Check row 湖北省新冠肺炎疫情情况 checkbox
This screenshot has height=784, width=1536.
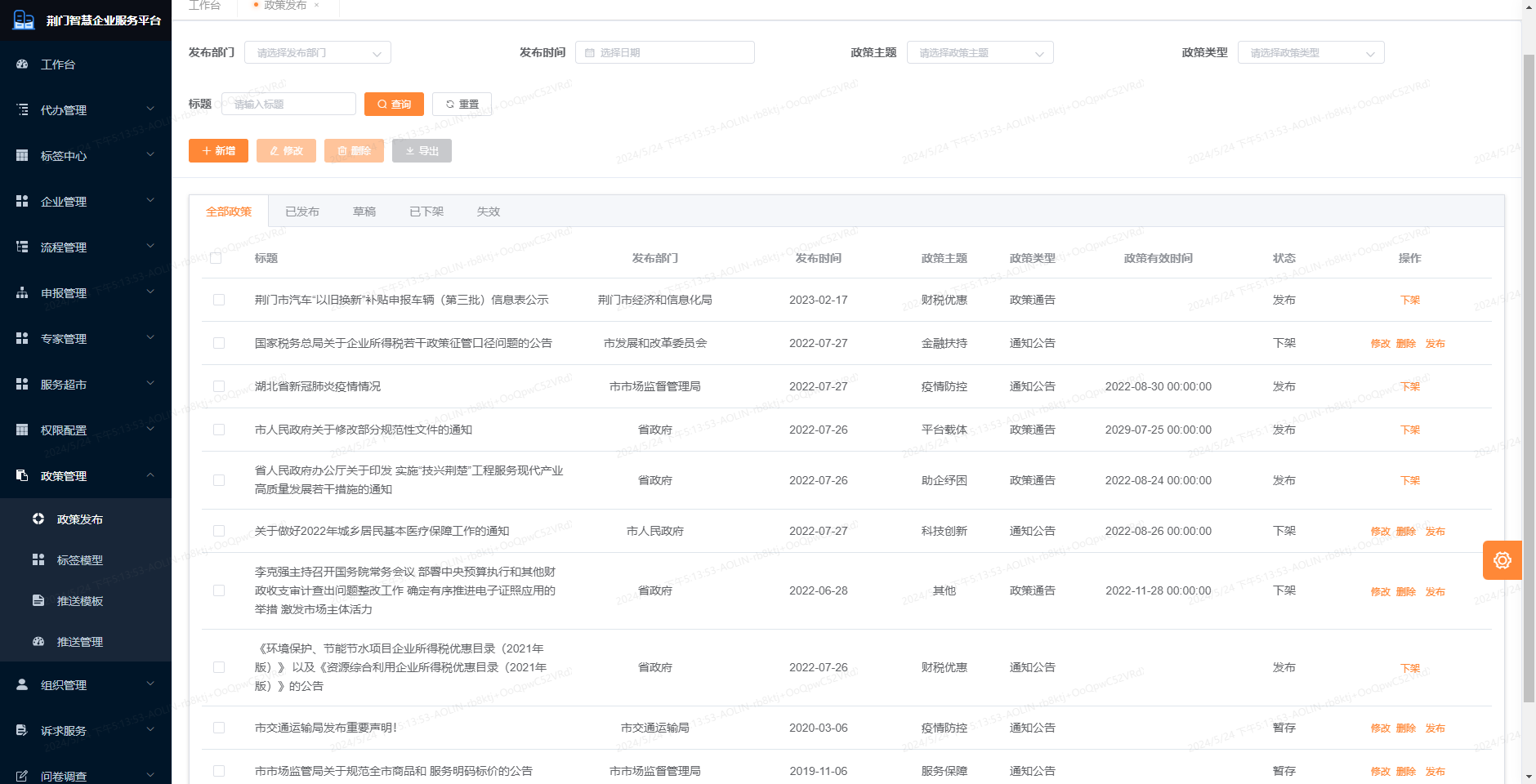[x=219, y=386]
